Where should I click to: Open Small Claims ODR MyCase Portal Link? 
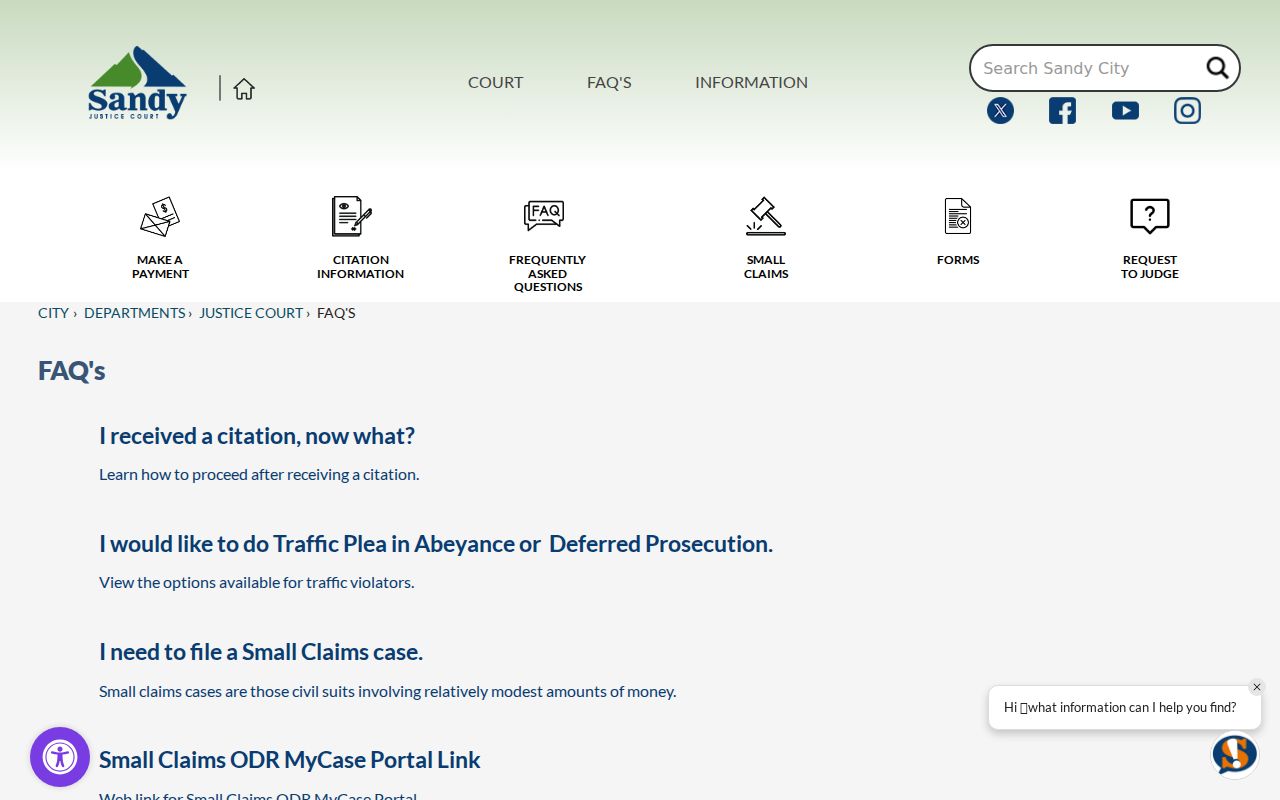pyautogui.click(x=290, y=760)
